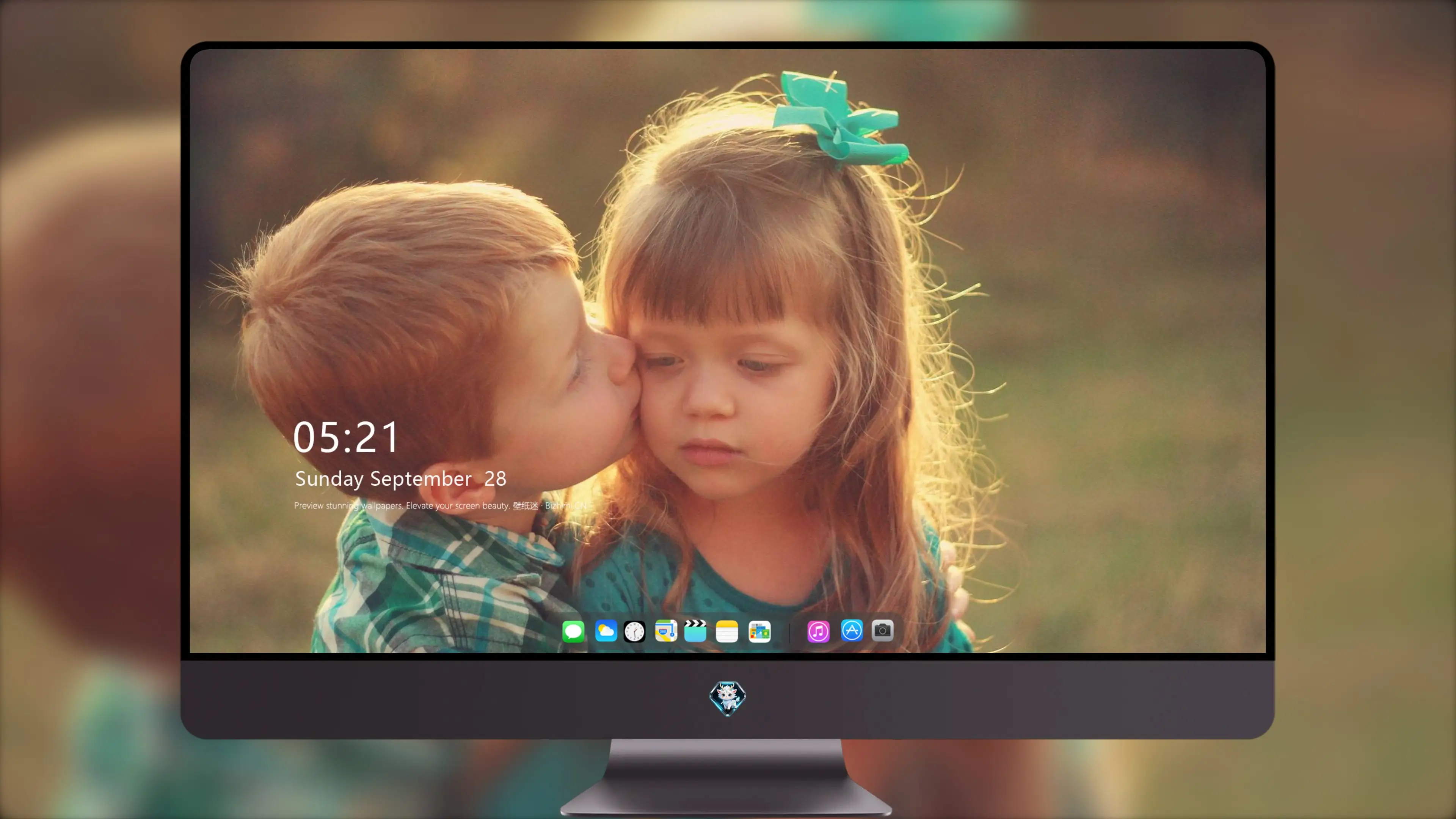This screenshot has height=819, width=1456.
Task: Launch the Videos clapperboard app
Action: (695, 631)
